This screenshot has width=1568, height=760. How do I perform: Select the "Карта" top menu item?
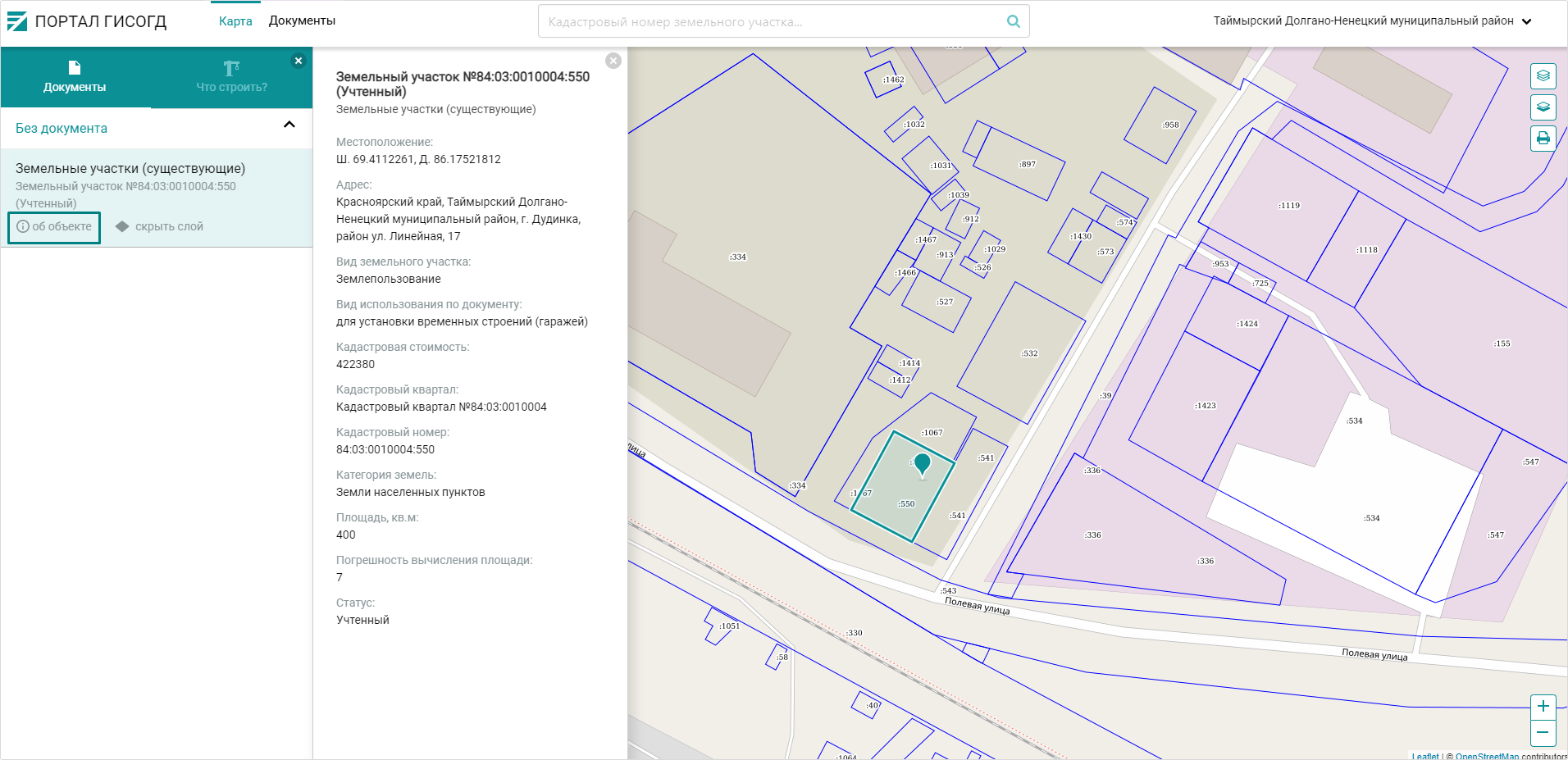(235, 20)
